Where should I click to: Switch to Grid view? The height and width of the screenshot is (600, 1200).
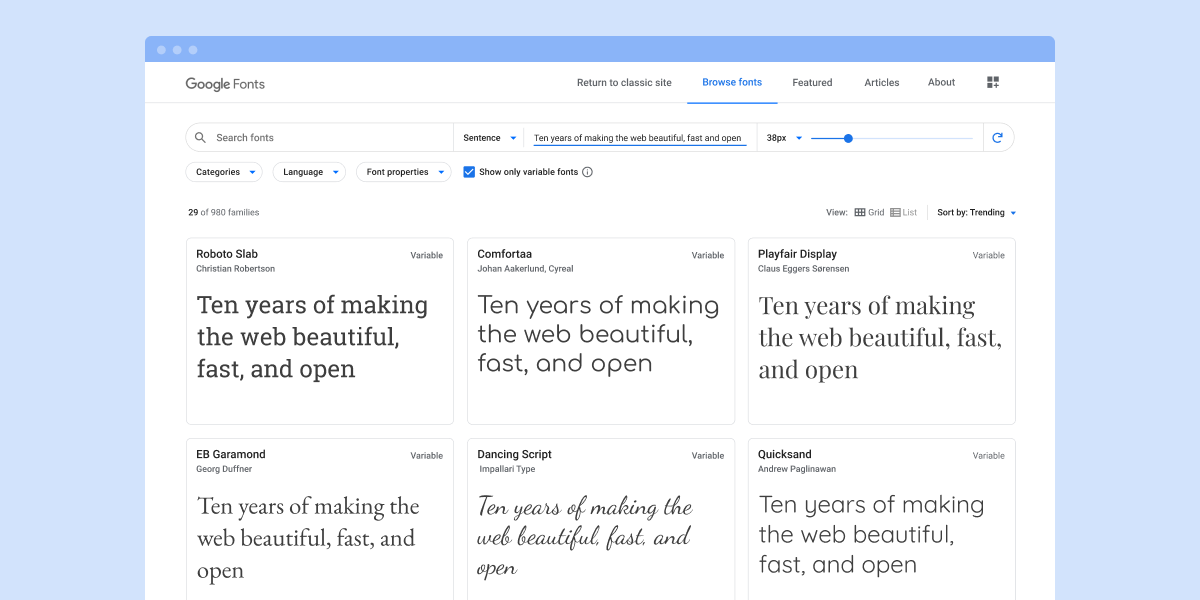[x=869, y=213]
